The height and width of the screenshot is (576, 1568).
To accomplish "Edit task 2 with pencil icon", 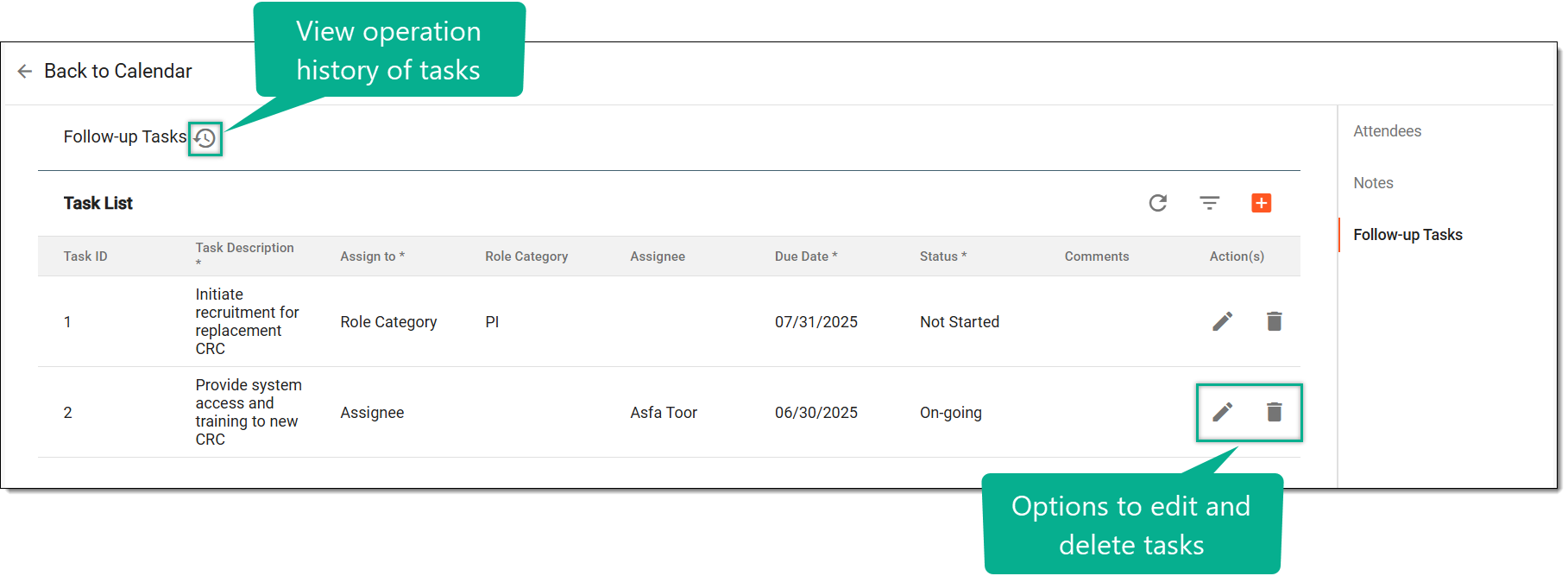I will coord(1223,412).
